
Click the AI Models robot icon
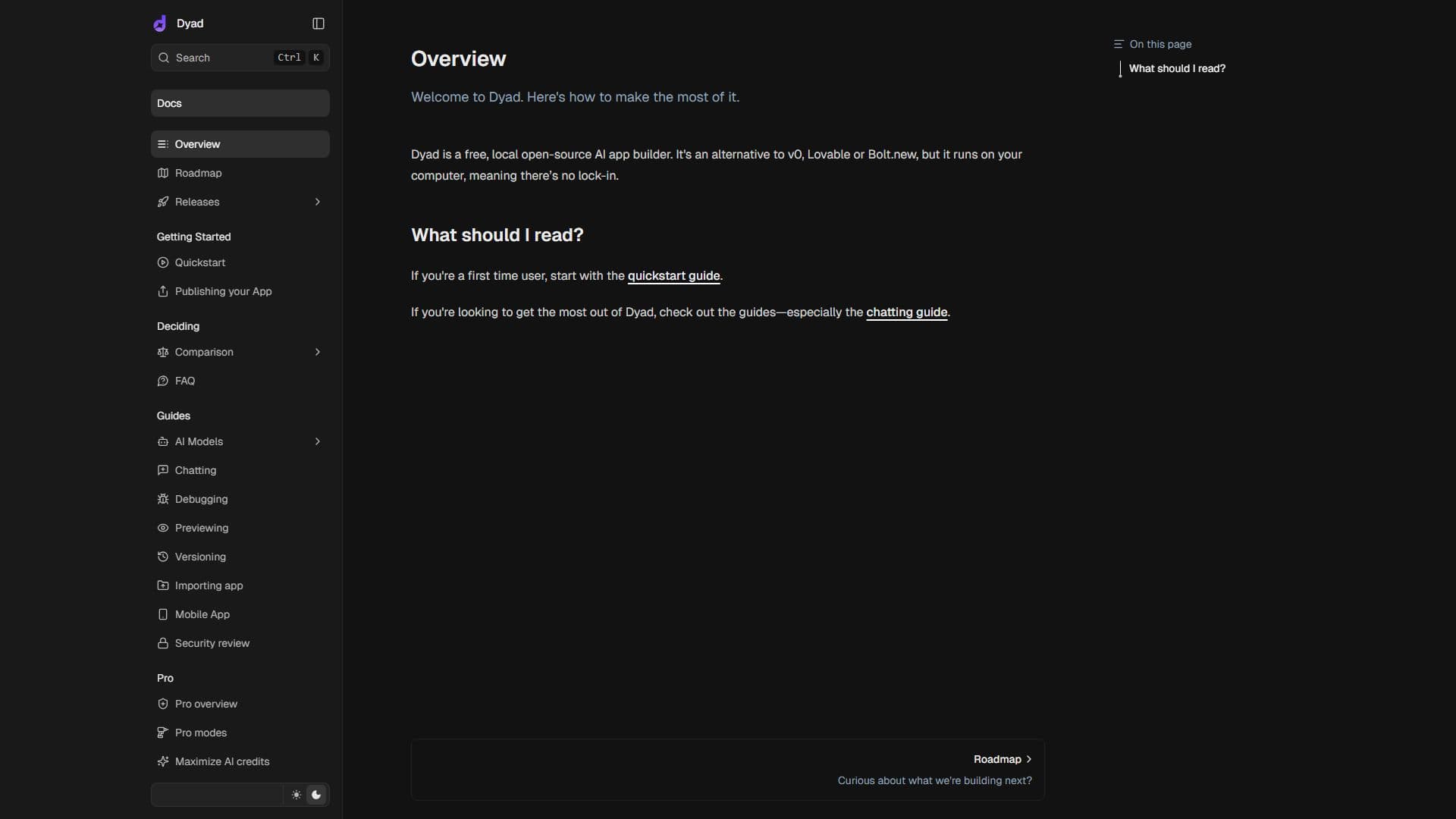click(x=163, y=441)
